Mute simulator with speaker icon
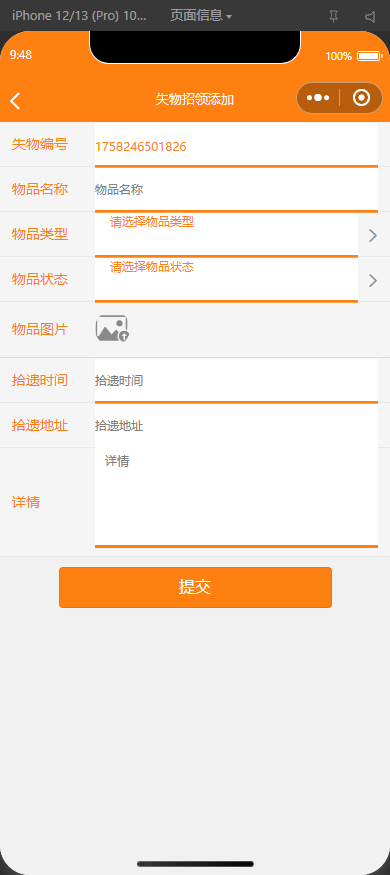Image resolution: width=390 pixels, height=875 pixels. [x=370, y=16]
